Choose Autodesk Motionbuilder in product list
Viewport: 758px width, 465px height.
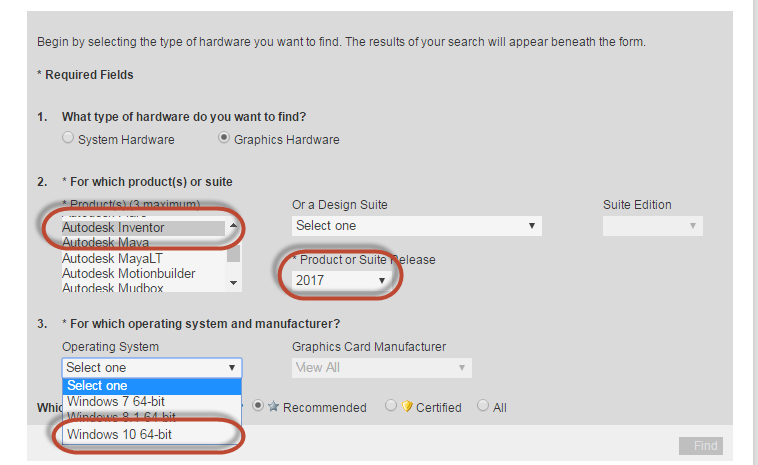(x=143, y=274)
